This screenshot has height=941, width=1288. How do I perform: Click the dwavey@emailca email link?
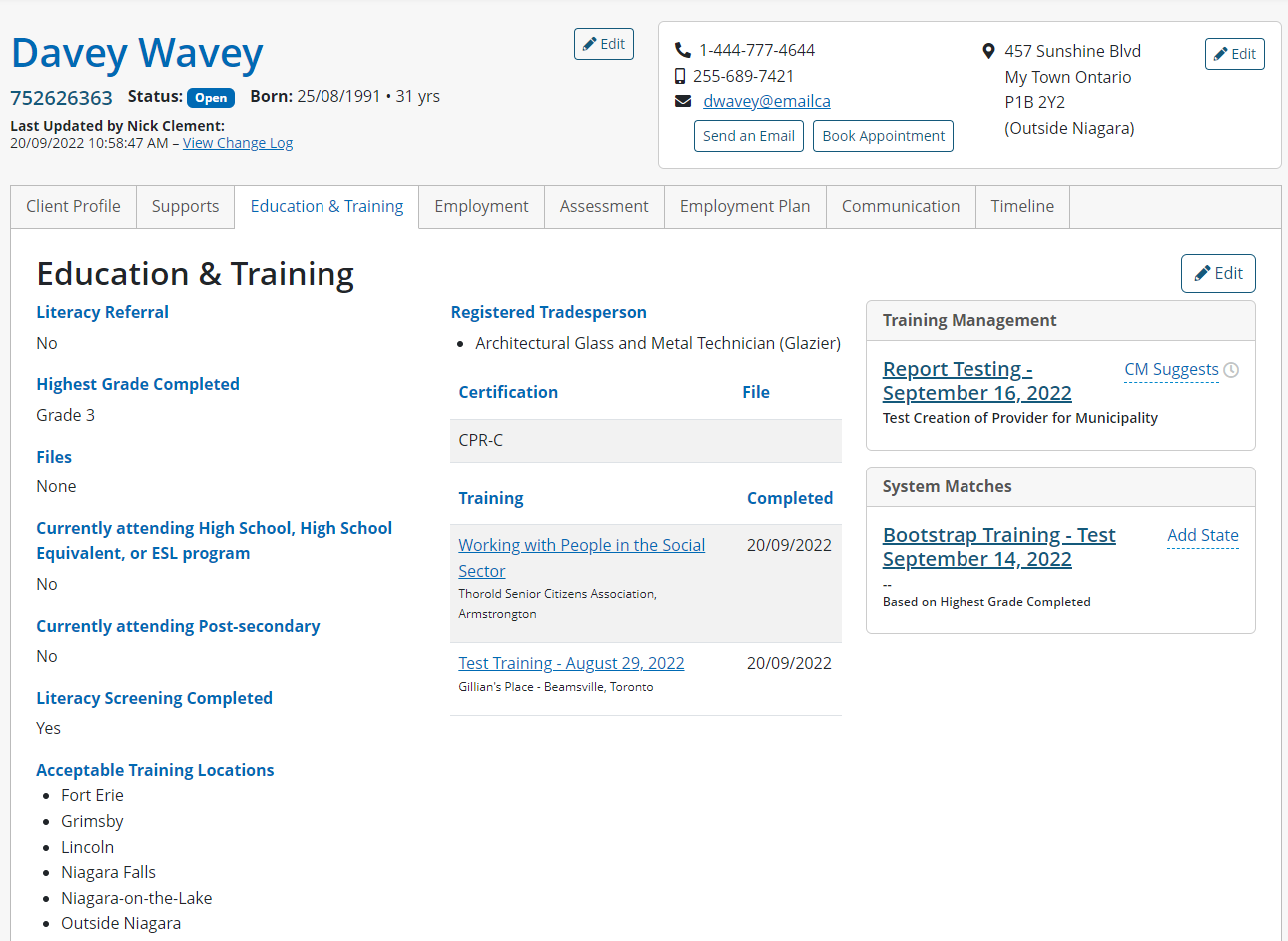766,101
